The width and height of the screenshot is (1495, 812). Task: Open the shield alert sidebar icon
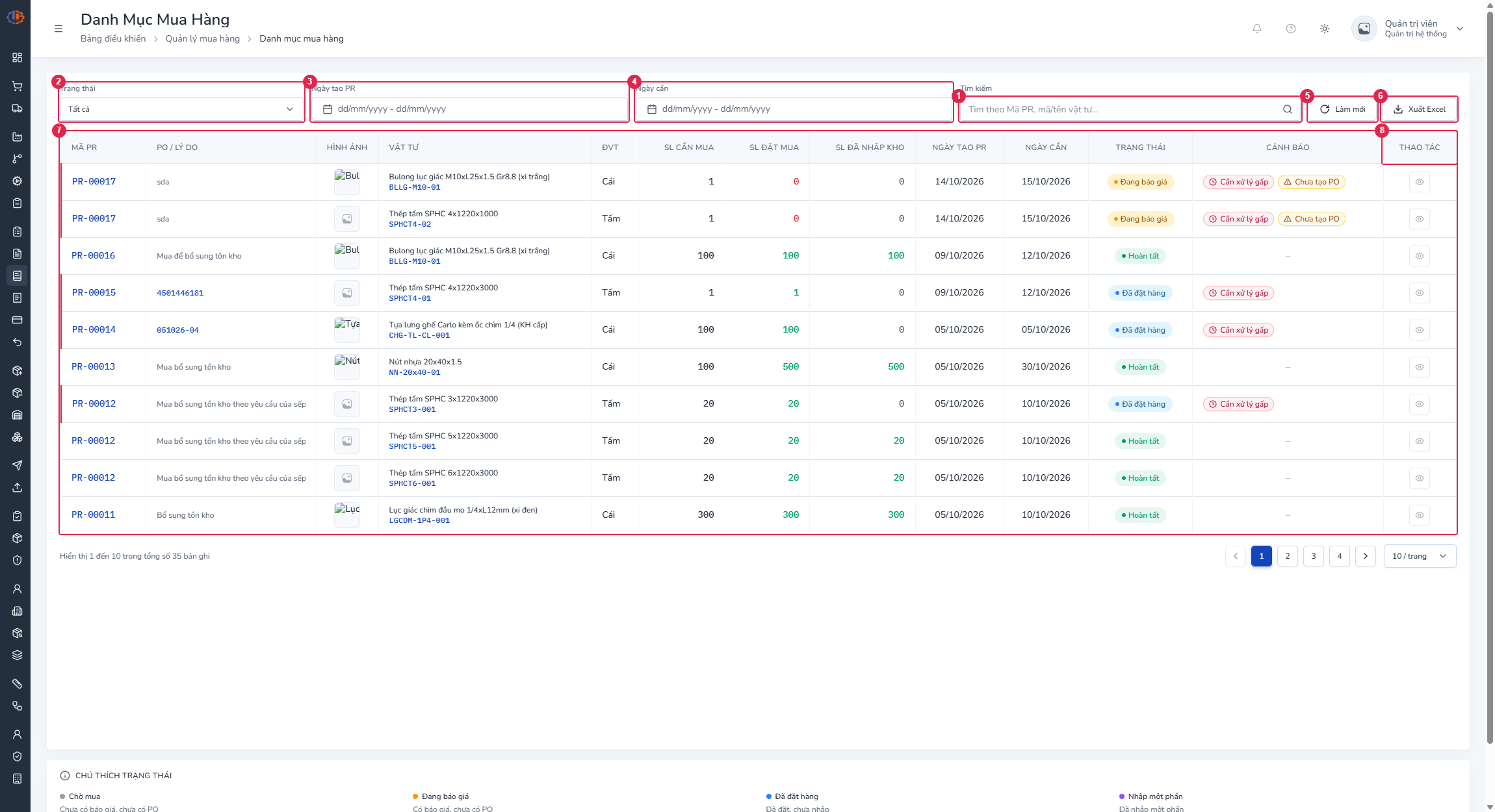(x=17, y=560)
